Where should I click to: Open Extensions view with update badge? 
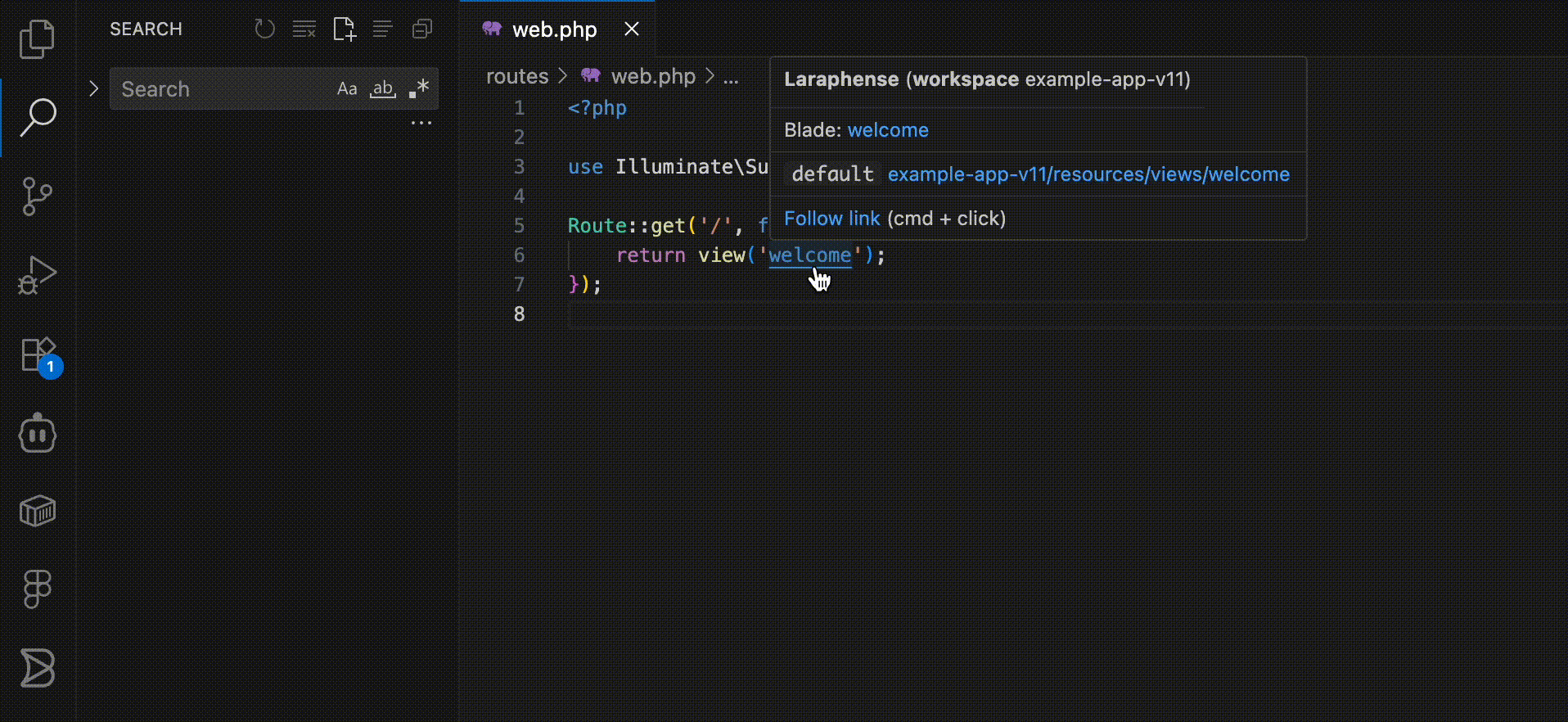[x=39, y=356]
